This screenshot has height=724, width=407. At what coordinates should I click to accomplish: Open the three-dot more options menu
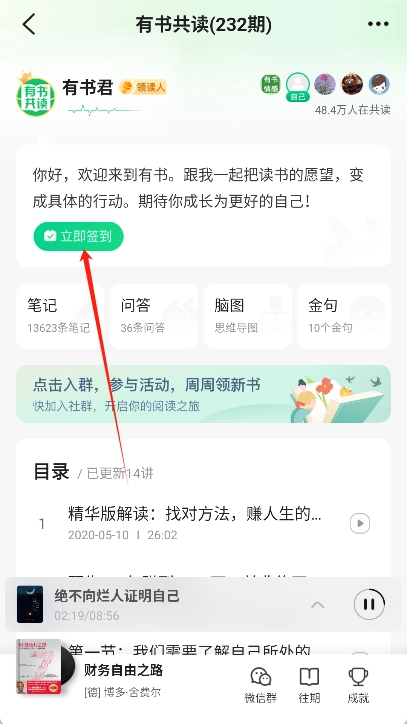click(x=378, y=24)
